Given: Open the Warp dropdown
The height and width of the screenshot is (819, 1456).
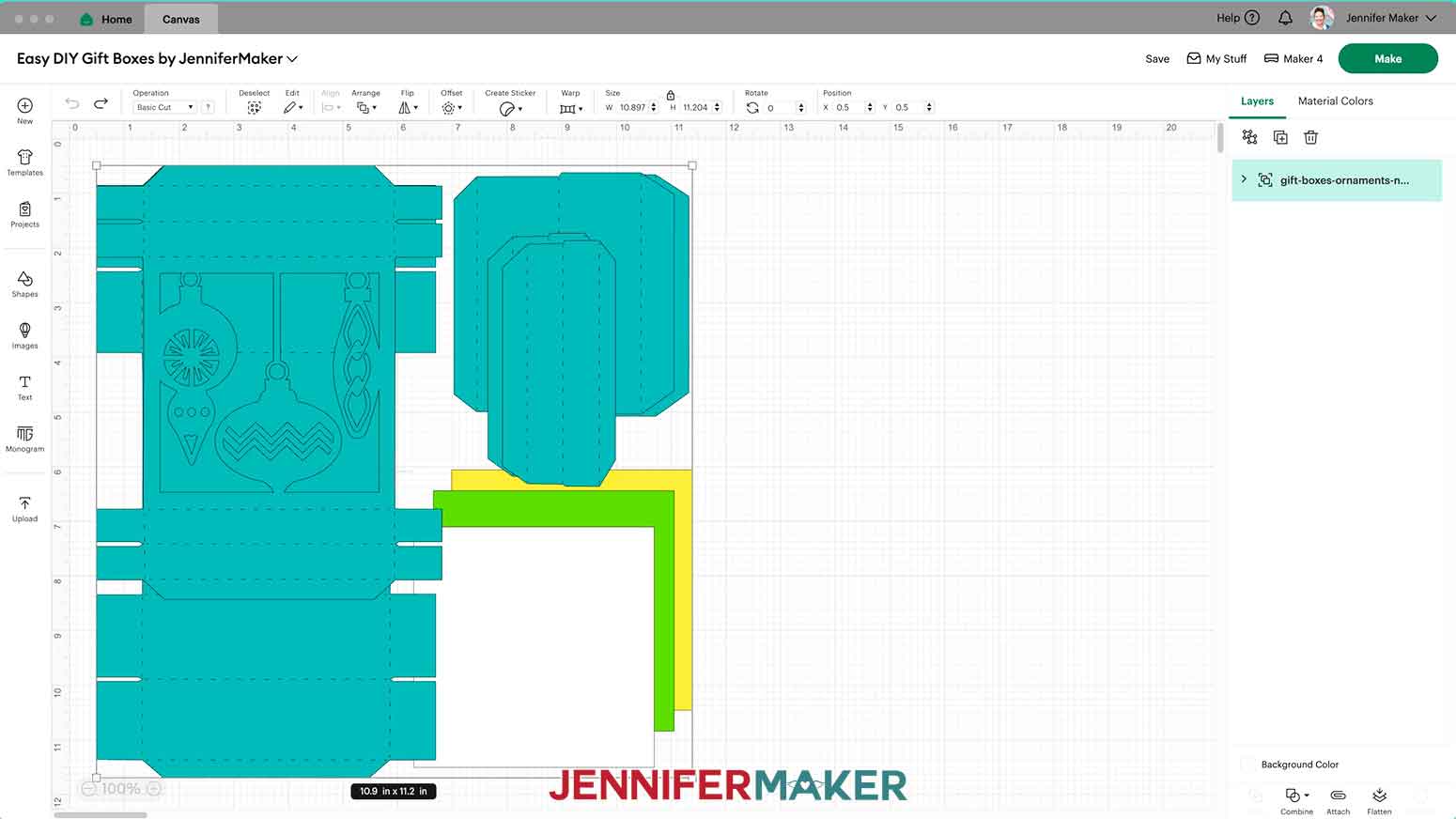Looking at the screenshot, I should [571, 109].
